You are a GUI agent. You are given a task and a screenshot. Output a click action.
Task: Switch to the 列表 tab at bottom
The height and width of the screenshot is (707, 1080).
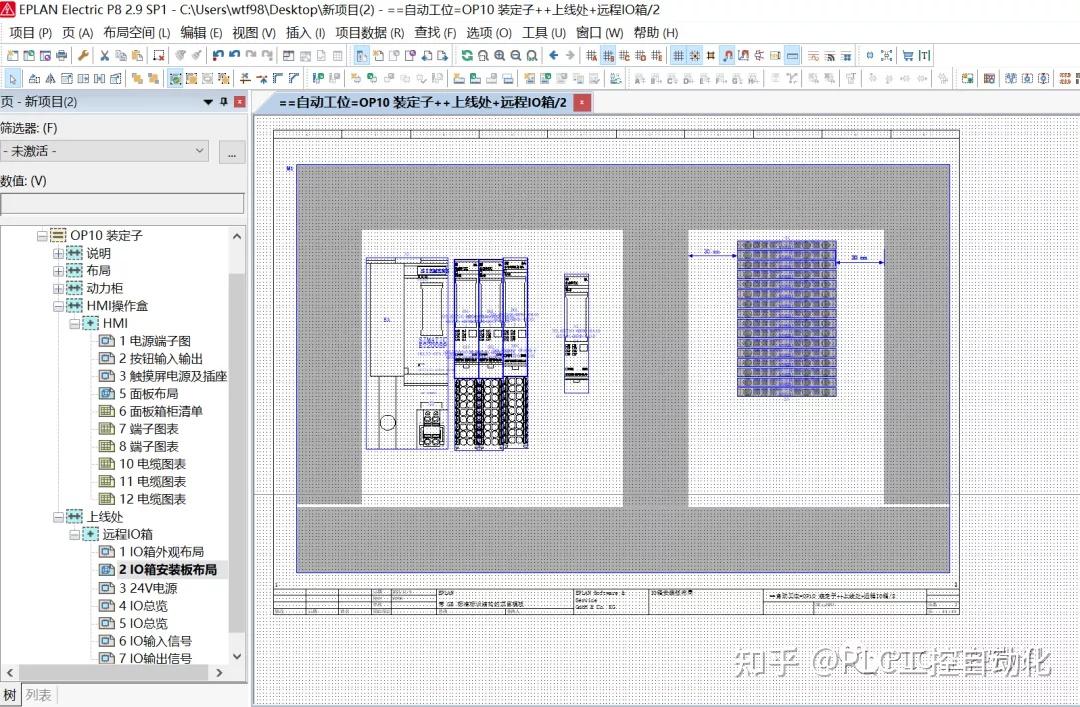point(40,693)
